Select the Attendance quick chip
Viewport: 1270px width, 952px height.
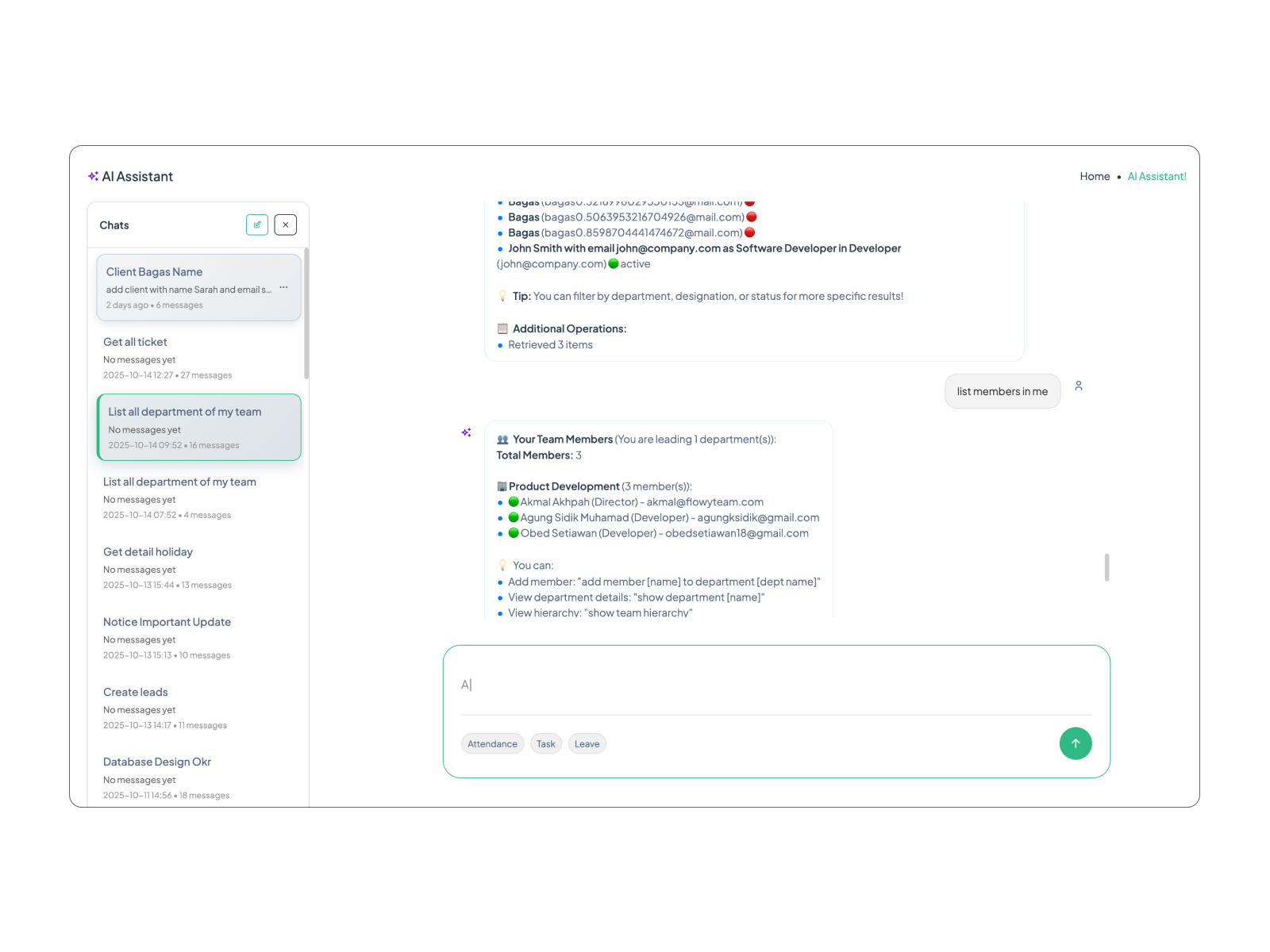pos(492,743)
